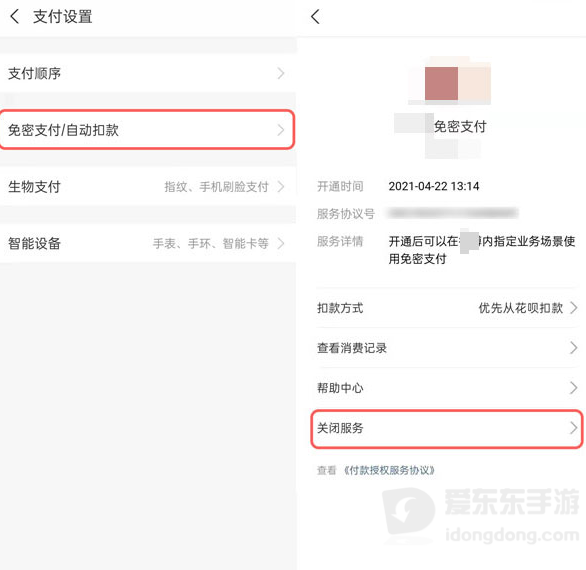Tap the 服务协议号 blurred number

pyautogui.click(x=453, y=213)
